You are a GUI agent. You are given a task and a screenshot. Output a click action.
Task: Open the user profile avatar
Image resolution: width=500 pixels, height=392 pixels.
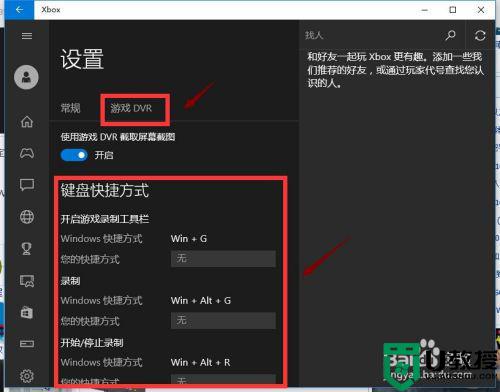pos(26,77)
